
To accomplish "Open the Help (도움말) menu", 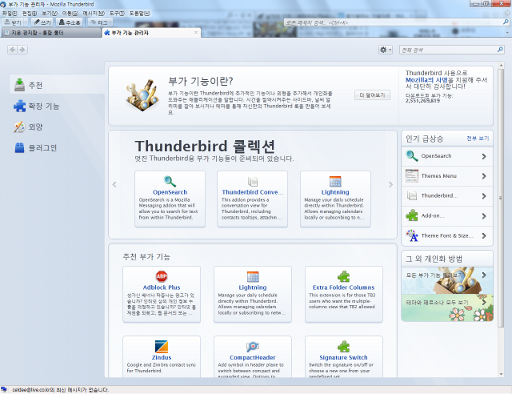I will (139, 13).
